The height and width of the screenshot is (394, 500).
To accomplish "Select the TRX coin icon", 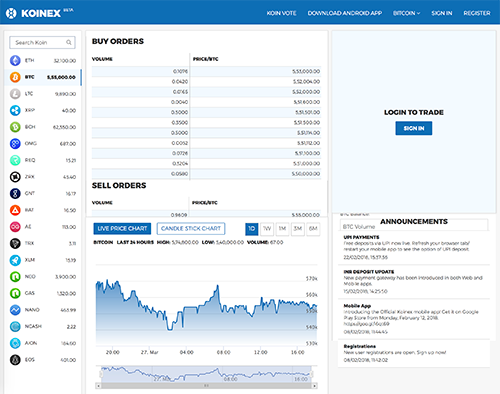I will (x=15, y=243).
